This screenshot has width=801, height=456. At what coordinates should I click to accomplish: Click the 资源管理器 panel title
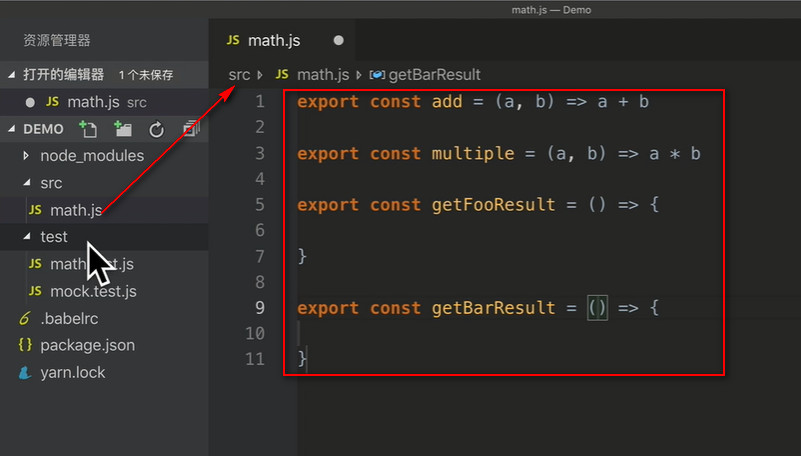57,40
